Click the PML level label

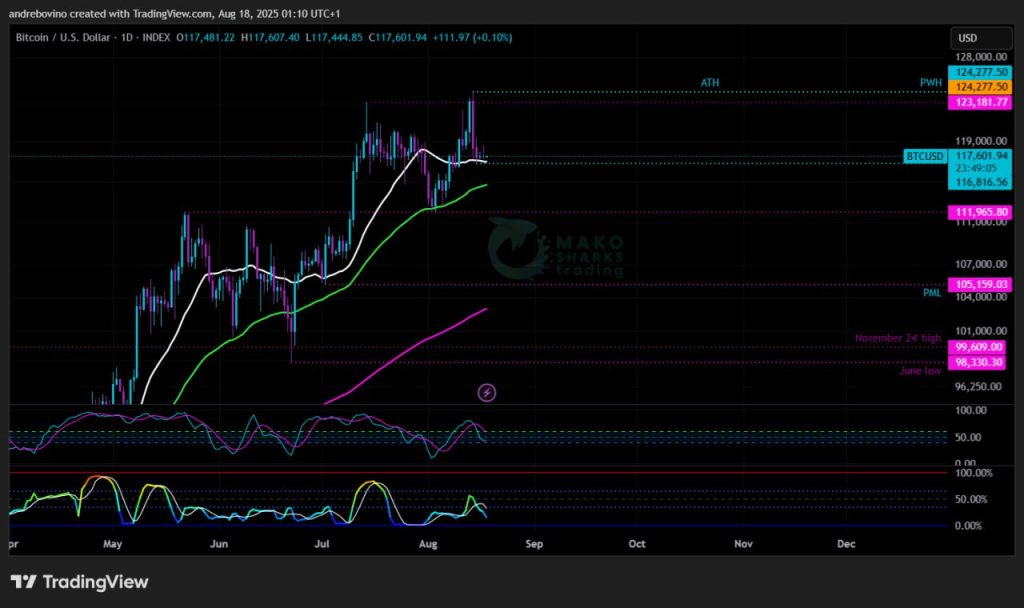coord(931,293)
